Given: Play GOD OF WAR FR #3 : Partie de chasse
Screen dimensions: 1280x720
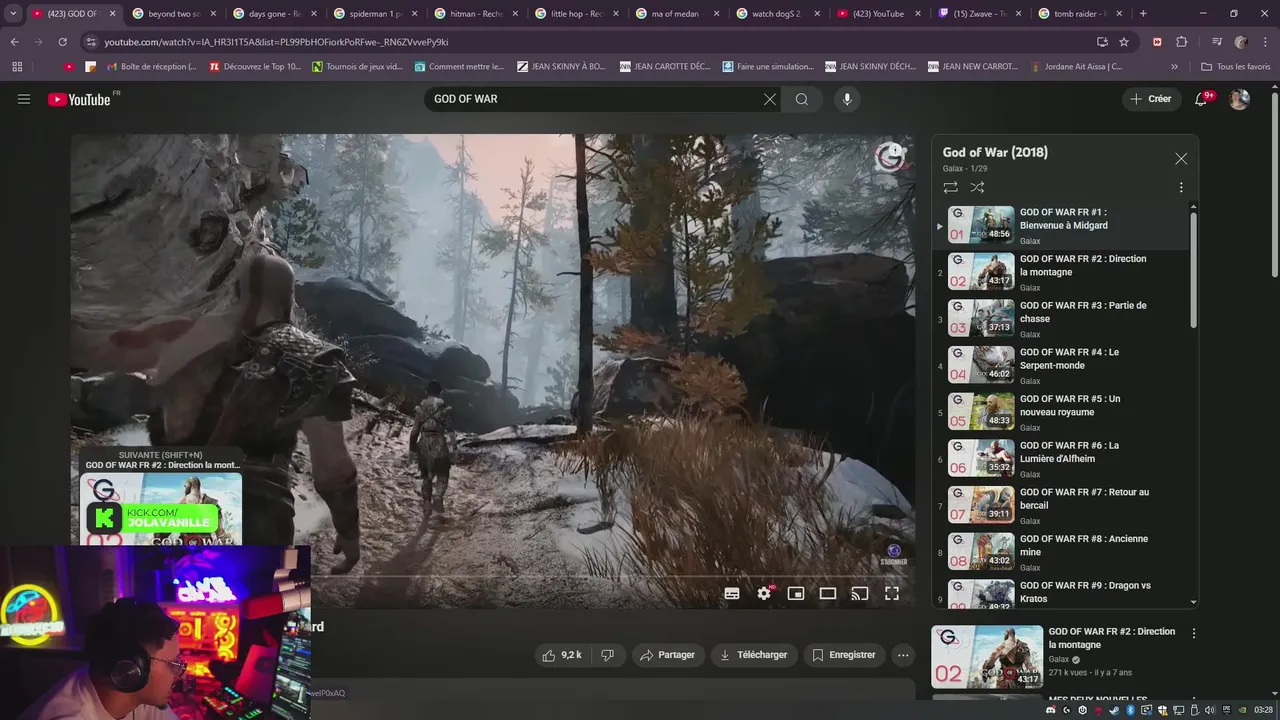Looking at the screenshot, I should point(1062,318).
